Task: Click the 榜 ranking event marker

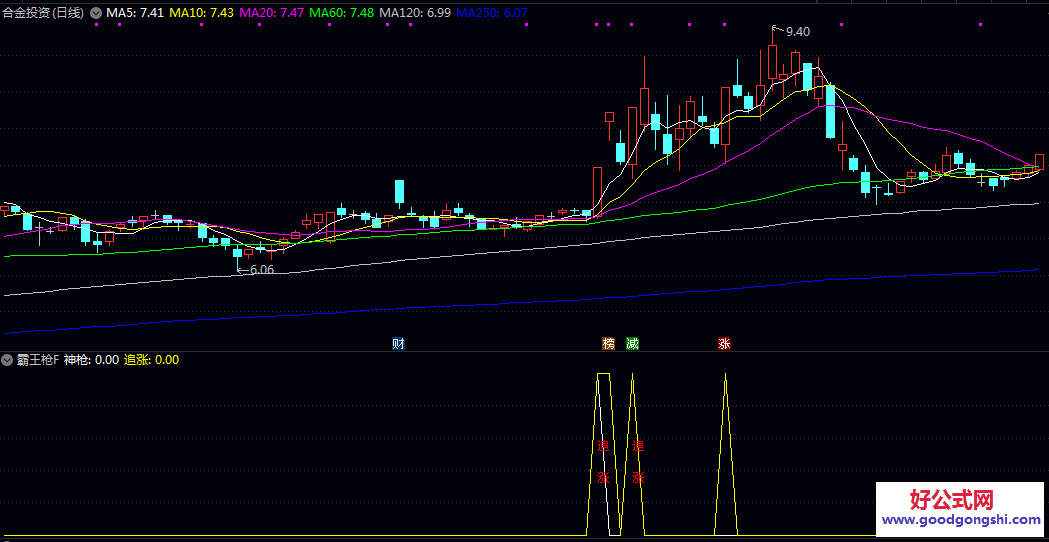Action: (x=608, y=344)
